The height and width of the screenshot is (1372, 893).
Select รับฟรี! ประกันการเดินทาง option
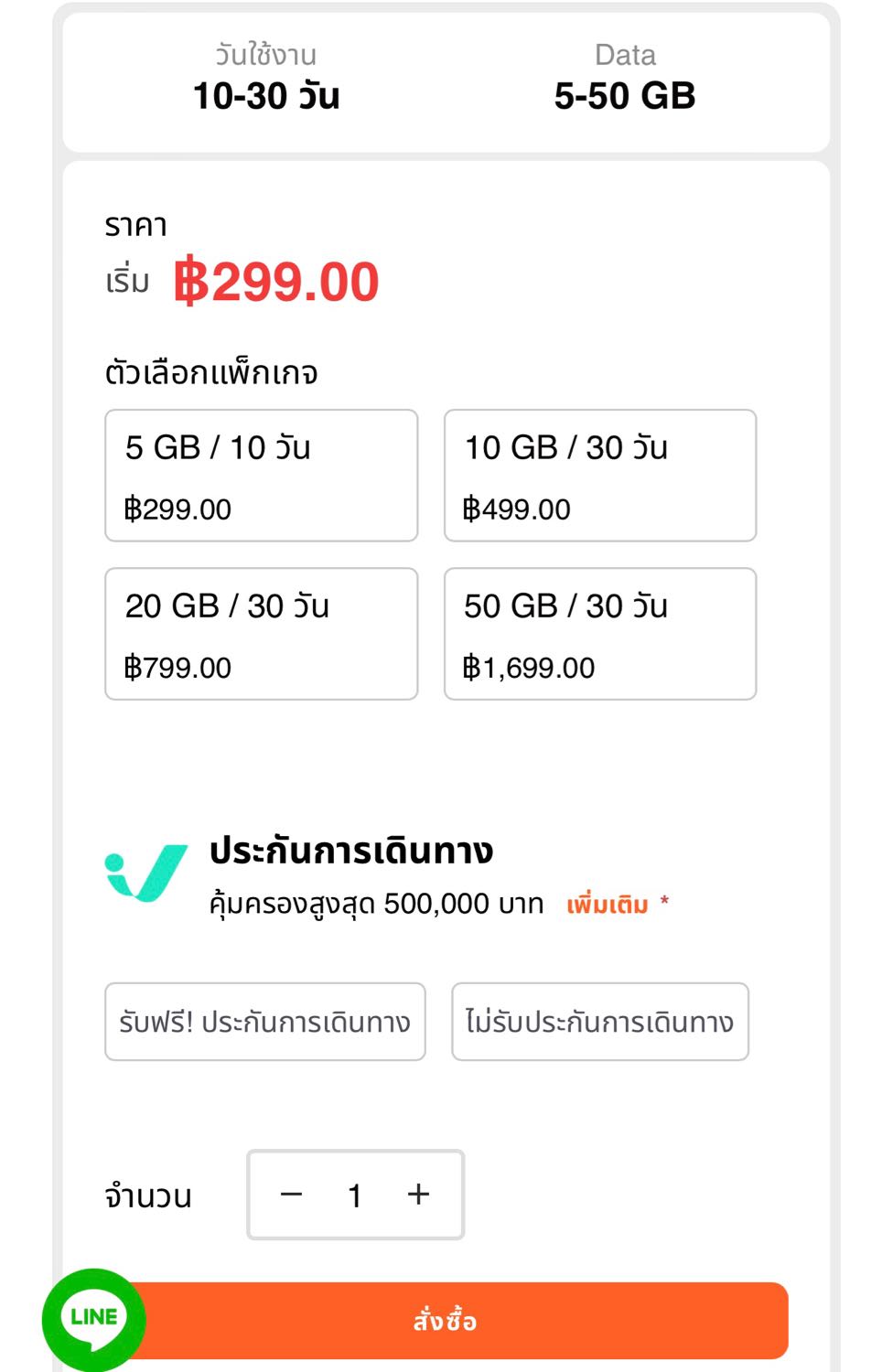(265, 1022)
